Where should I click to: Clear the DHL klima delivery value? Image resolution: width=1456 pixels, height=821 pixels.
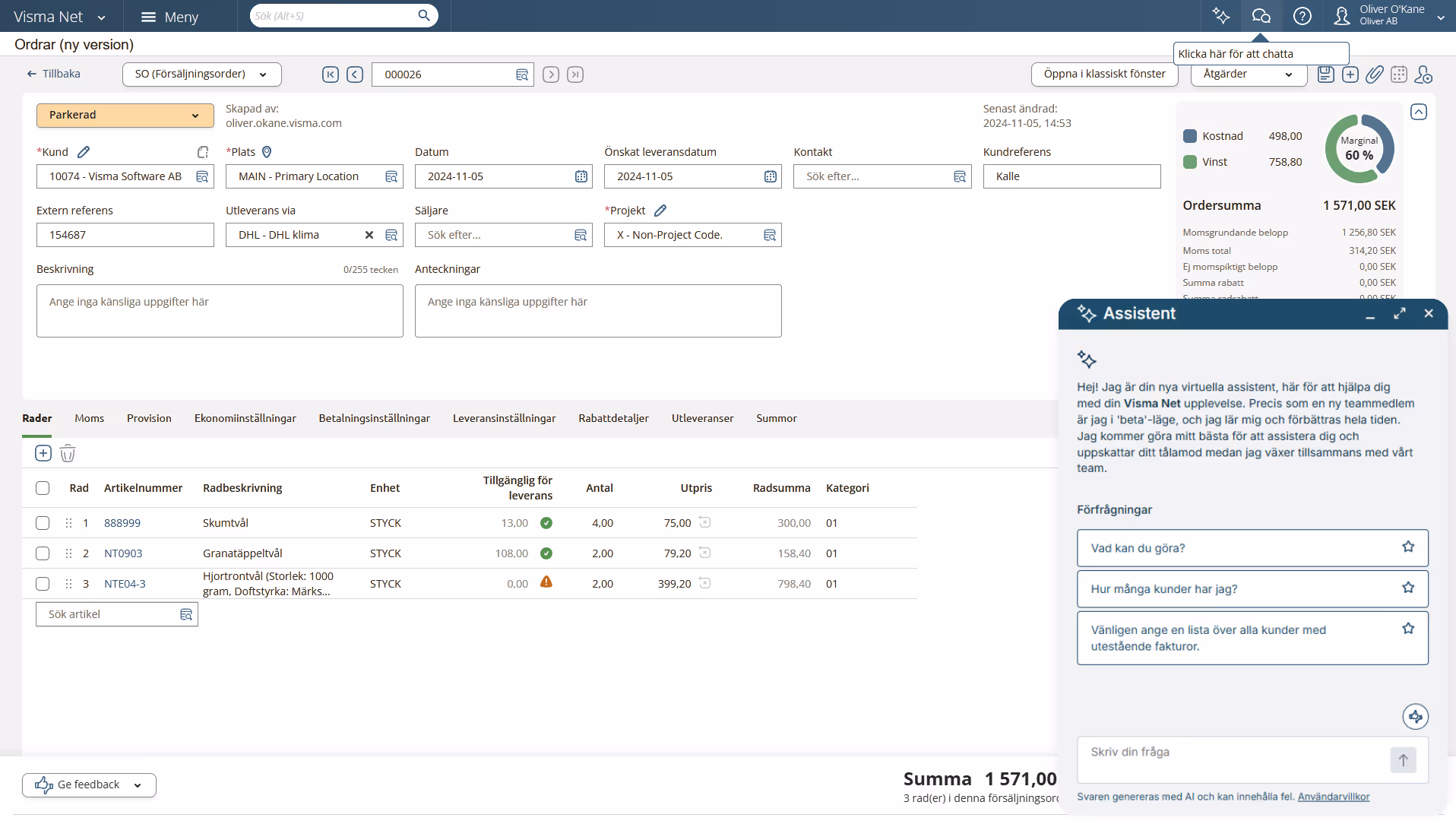369,235
